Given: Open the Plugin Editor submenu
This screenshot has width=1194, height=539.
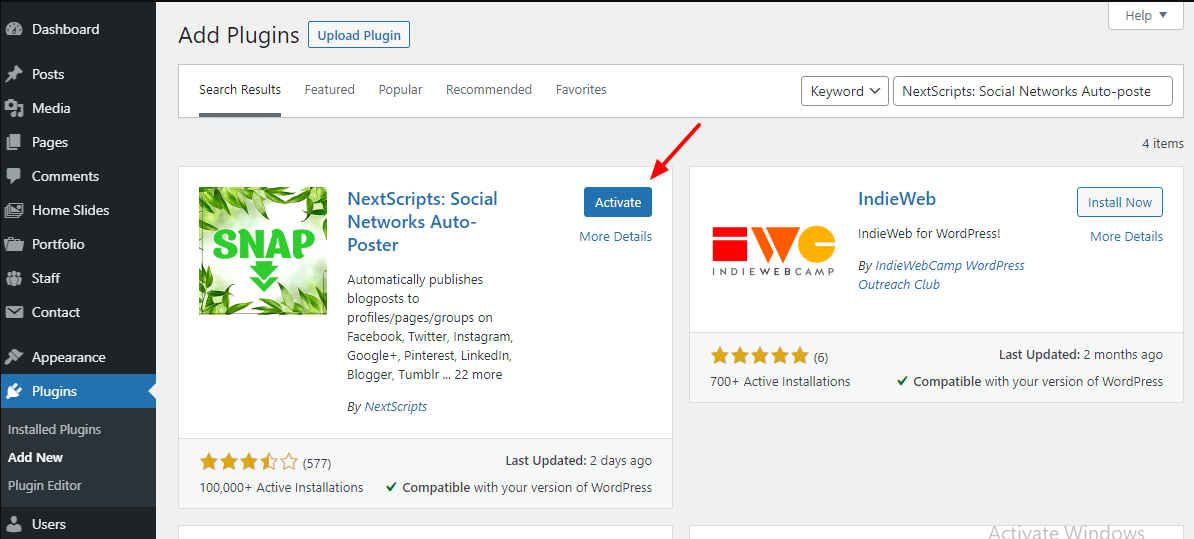Looking at the screenshot, I should [x=44, y=486].
